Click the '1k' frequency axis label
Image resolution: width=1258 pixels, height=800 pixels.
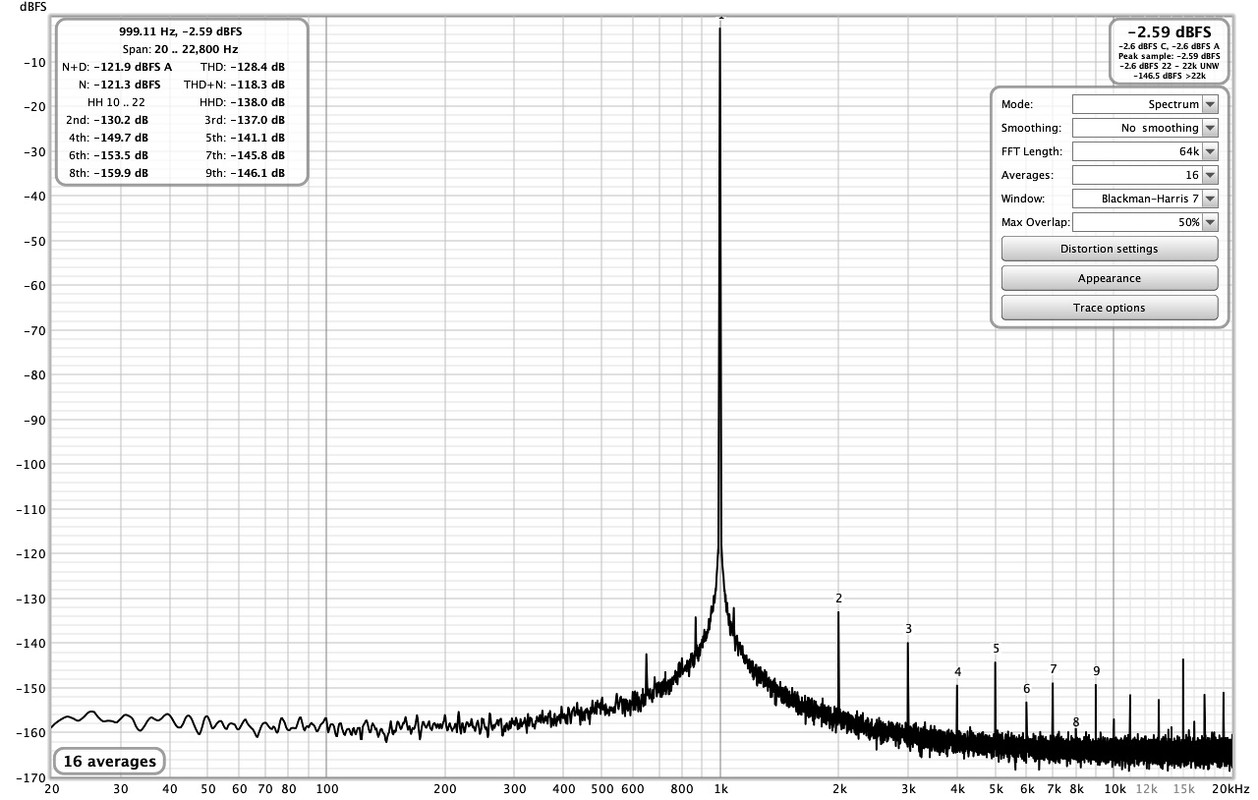721,789
